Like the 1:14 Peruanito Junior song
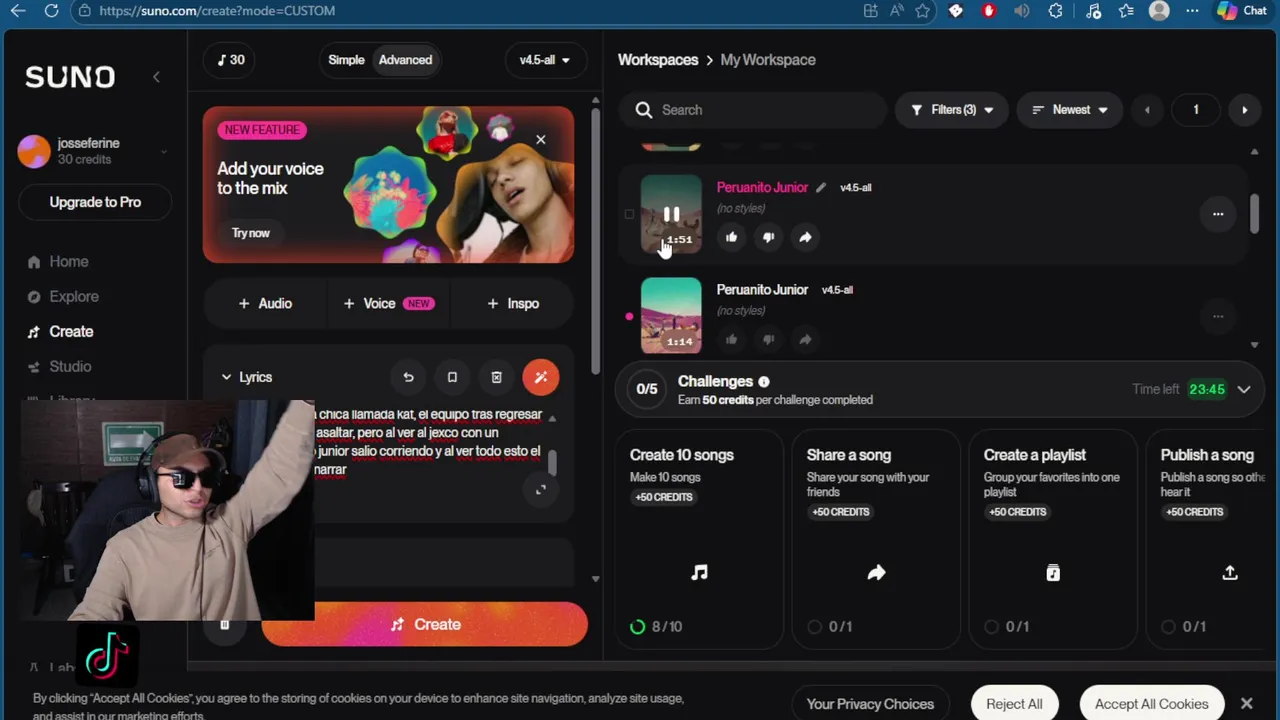This screenshot has height=720, width=1280. 731,339
